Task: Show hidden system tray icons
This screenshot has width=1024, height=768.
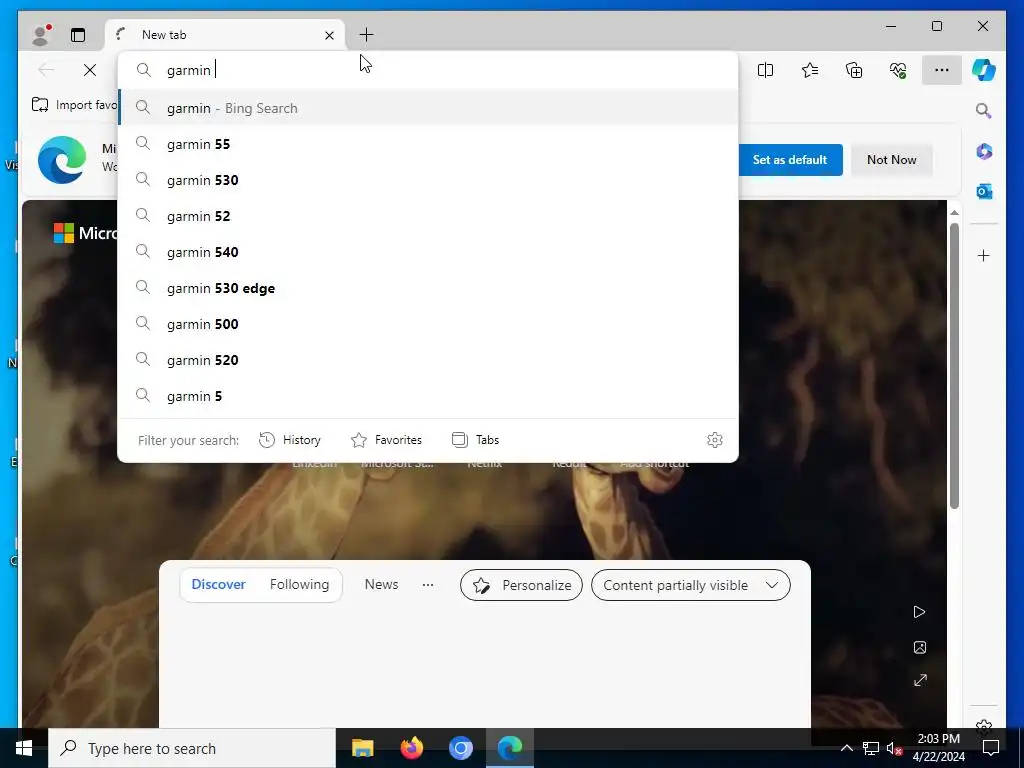Action: (846, 748)
